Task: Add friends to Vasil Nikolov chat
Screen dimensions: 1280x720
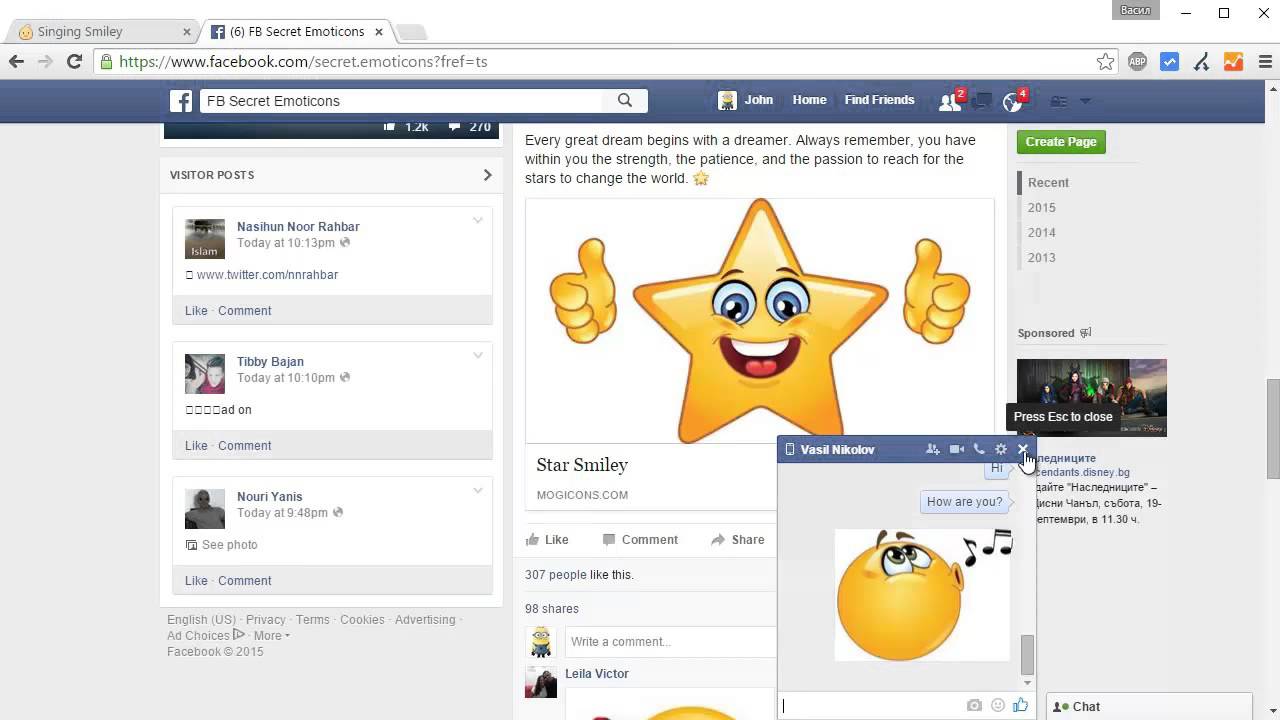Action: coord(933,450)
